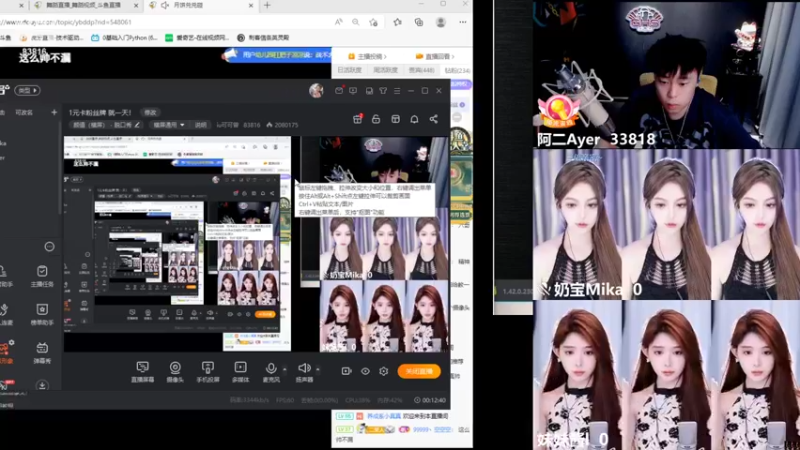Switch to the 钻粉(234) tab

point(458,70)
